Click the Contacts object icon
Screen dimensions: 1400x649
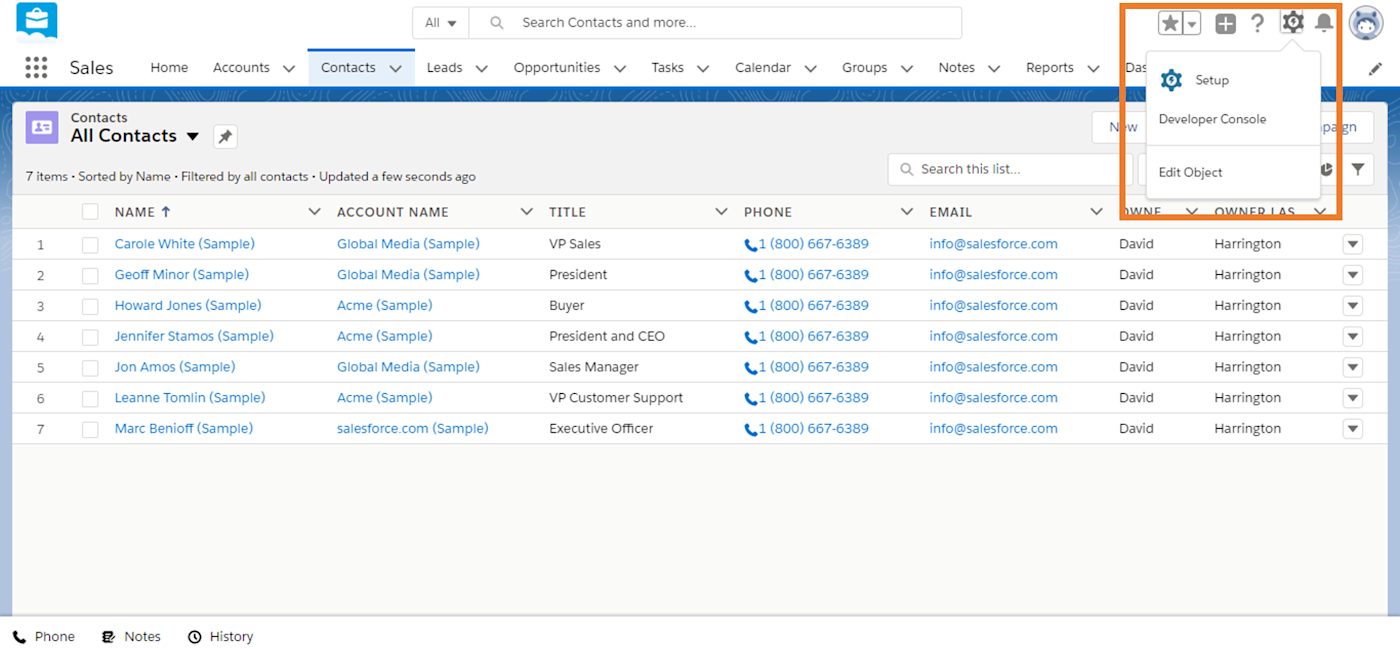42,127
